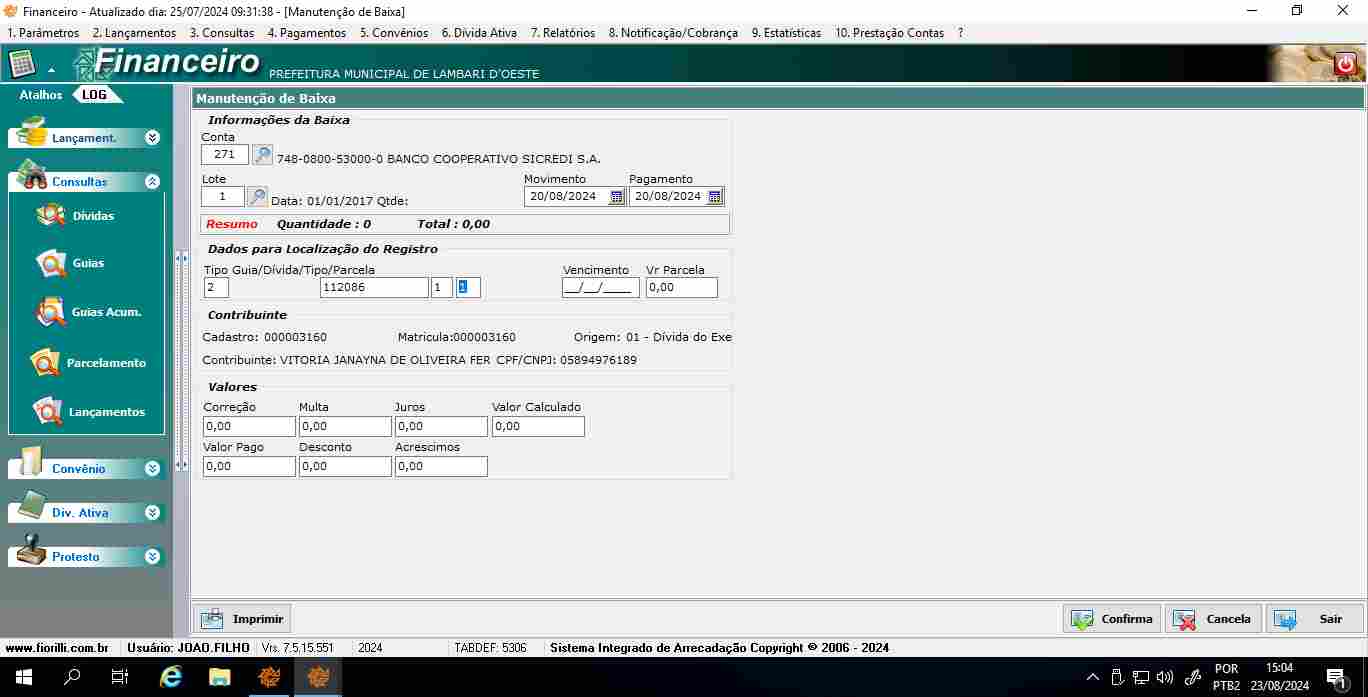Expand the Protesto sidebar group

pyautogui.click(x=152, y=556)
